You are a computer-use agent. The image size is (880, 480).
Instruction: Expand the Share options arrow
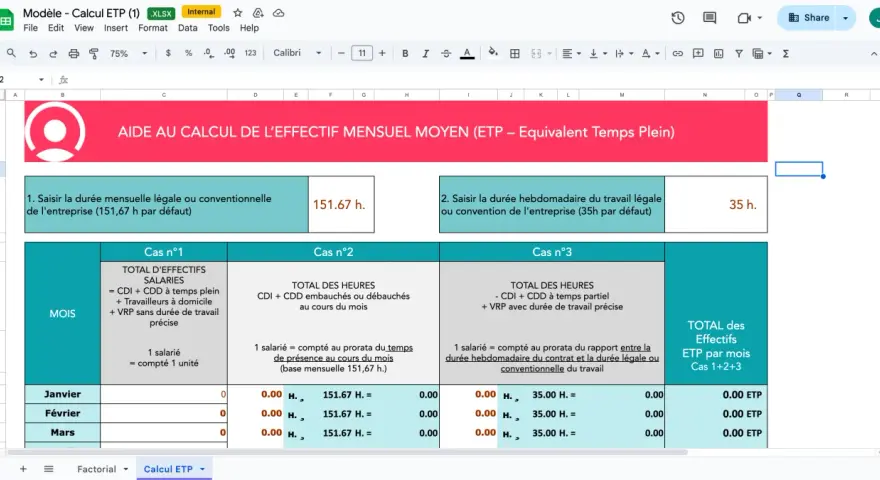845,17
